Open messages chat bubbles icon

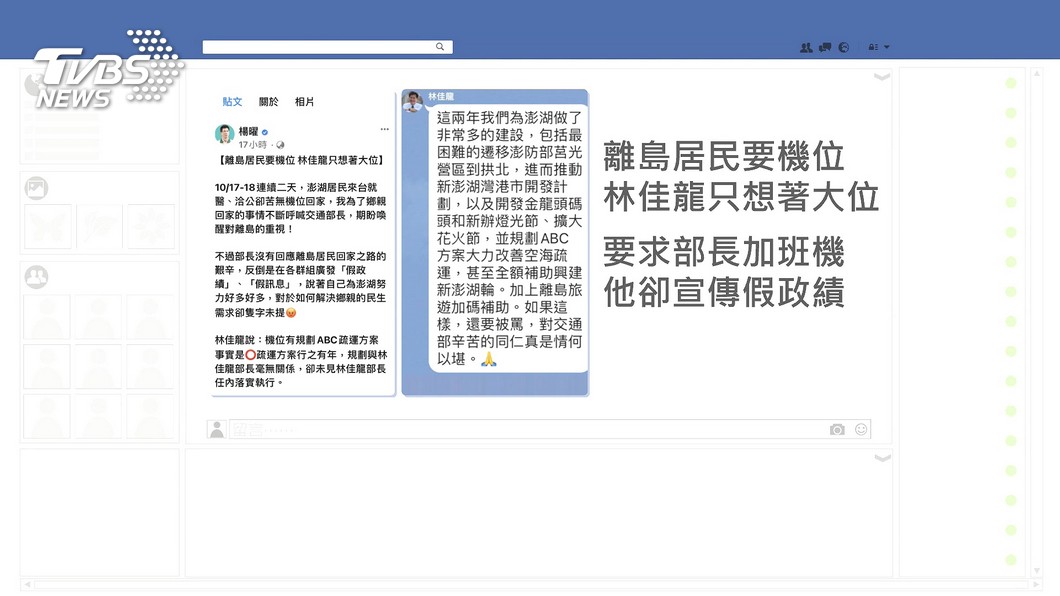825,47
